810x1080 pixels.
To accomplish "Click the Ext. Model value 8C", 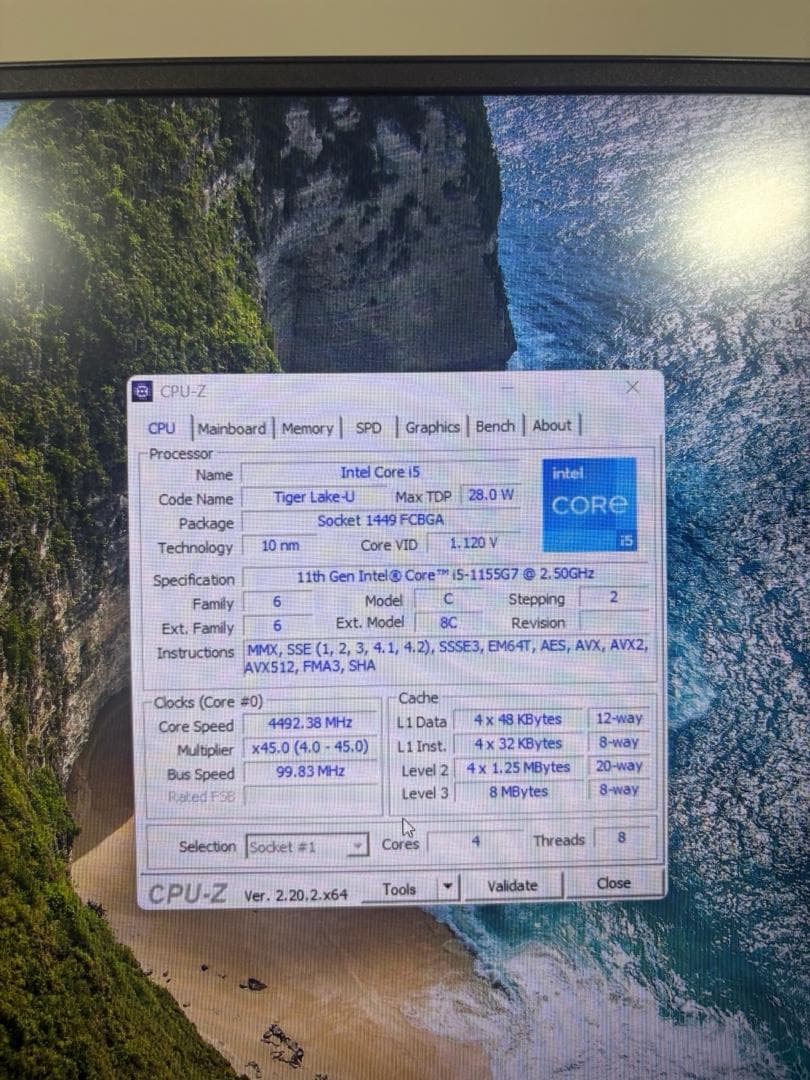I will tap(448, 623).
